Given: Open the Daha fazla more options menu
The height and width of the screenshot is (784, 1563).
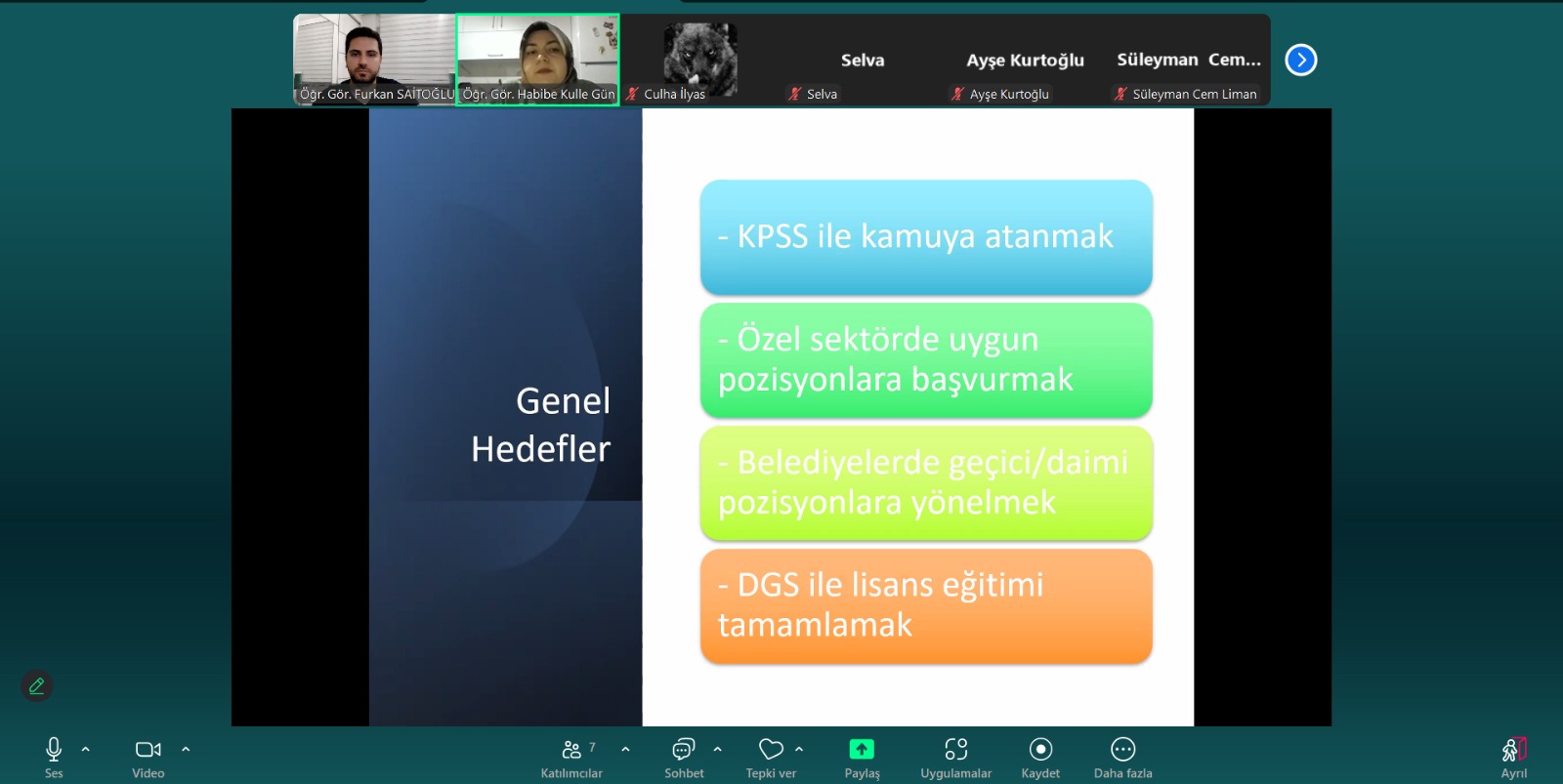Looking at the screenshot, I should click(x=1122, y=750).
